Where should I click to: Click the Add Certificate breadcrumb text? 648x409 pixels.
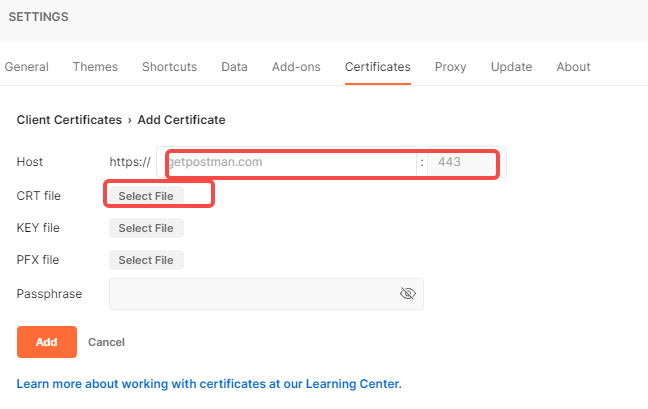181,120
